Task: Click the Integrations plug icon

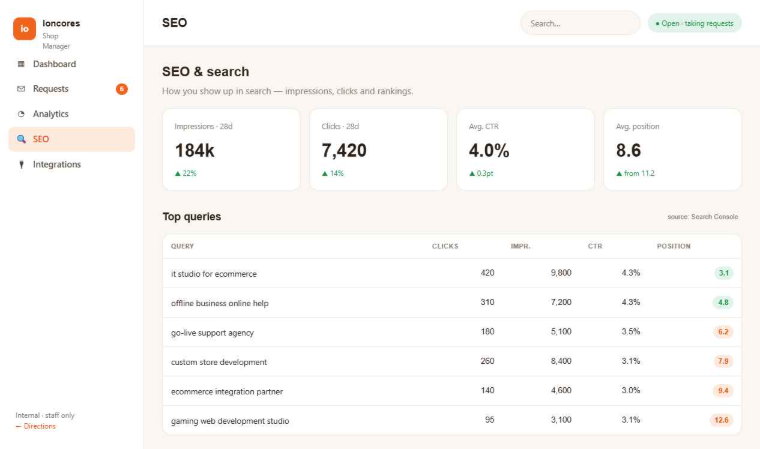Action: 21,164
